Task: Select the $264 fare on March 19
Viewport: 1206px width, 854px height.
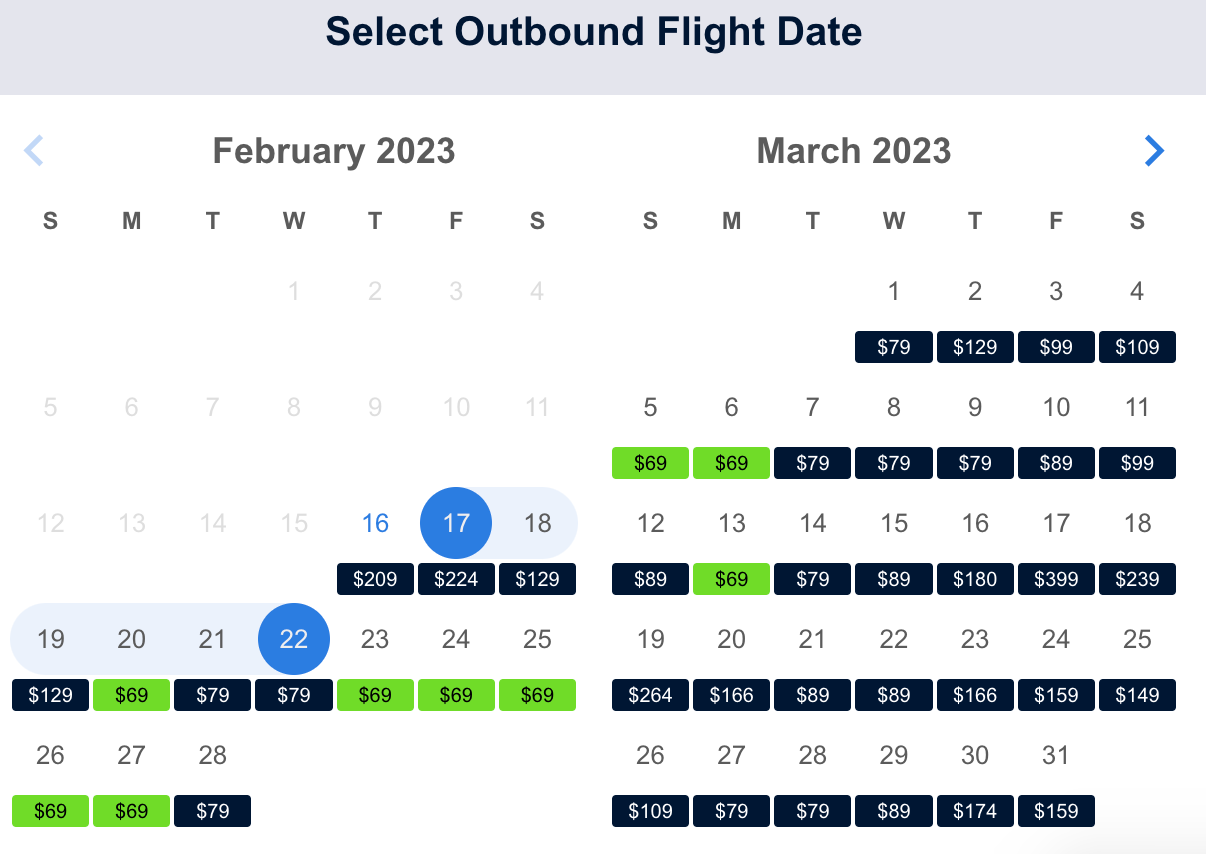Action: pyautogui.click(x=650, y=695)
